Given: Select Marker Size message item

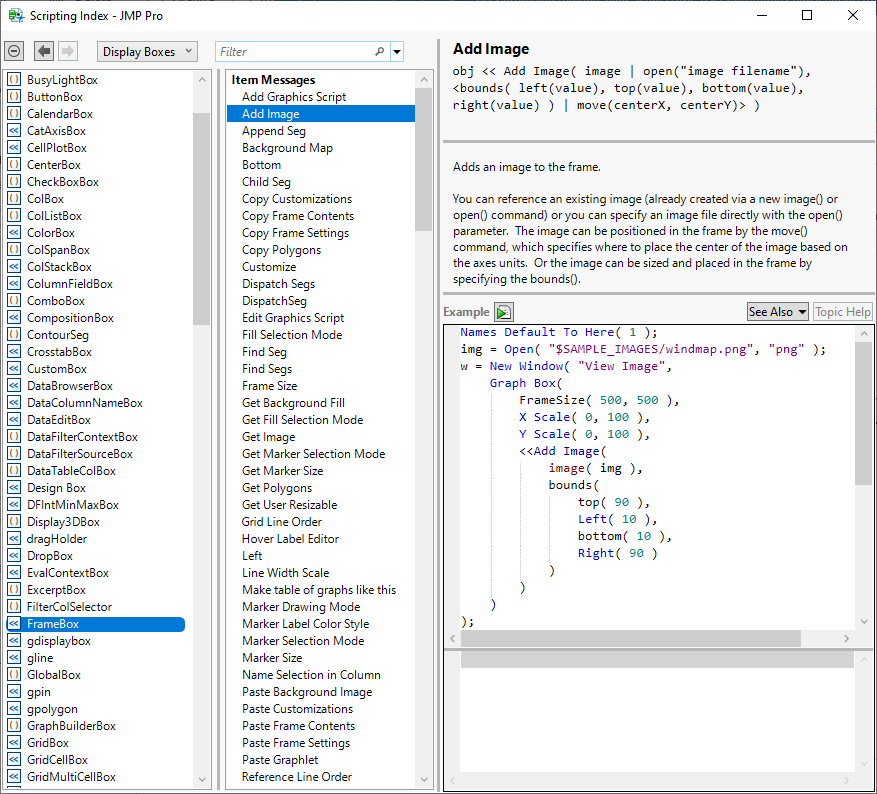Looking at the screenshot, I should click(x=272, y=658).
